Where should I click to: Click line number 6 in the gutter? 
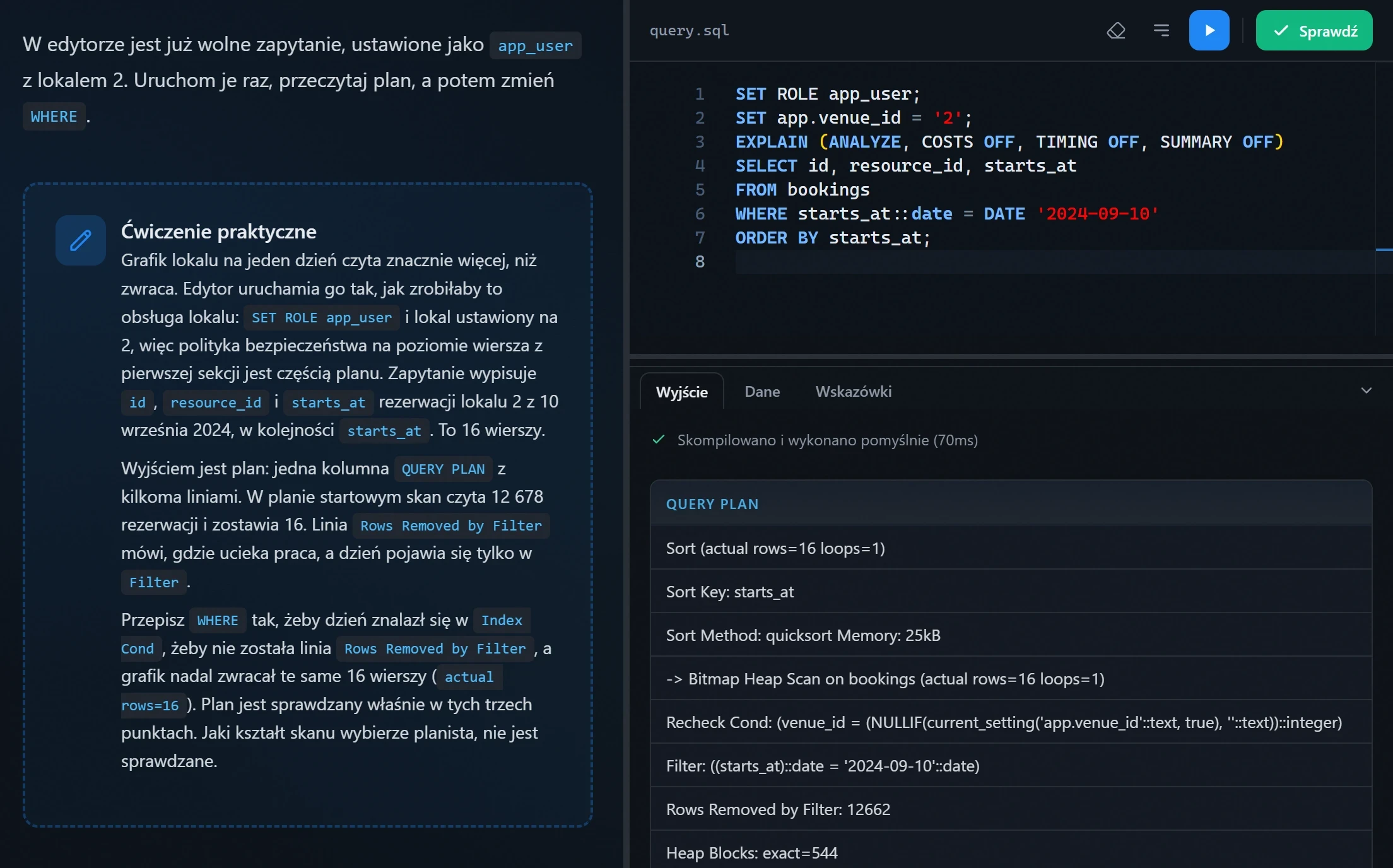pyautogui.click(x=700, y=214)
